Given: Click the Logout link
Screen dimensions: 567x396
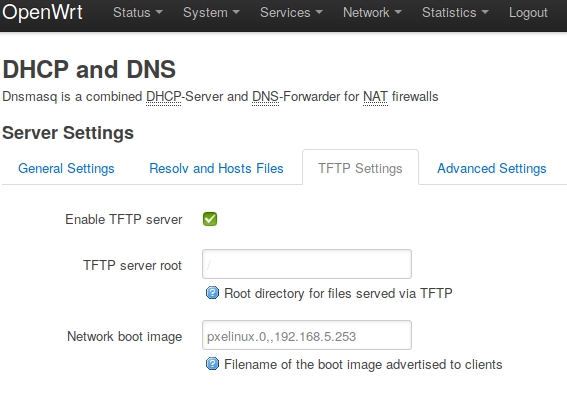Looking at the screenshot, I should 528,13.
